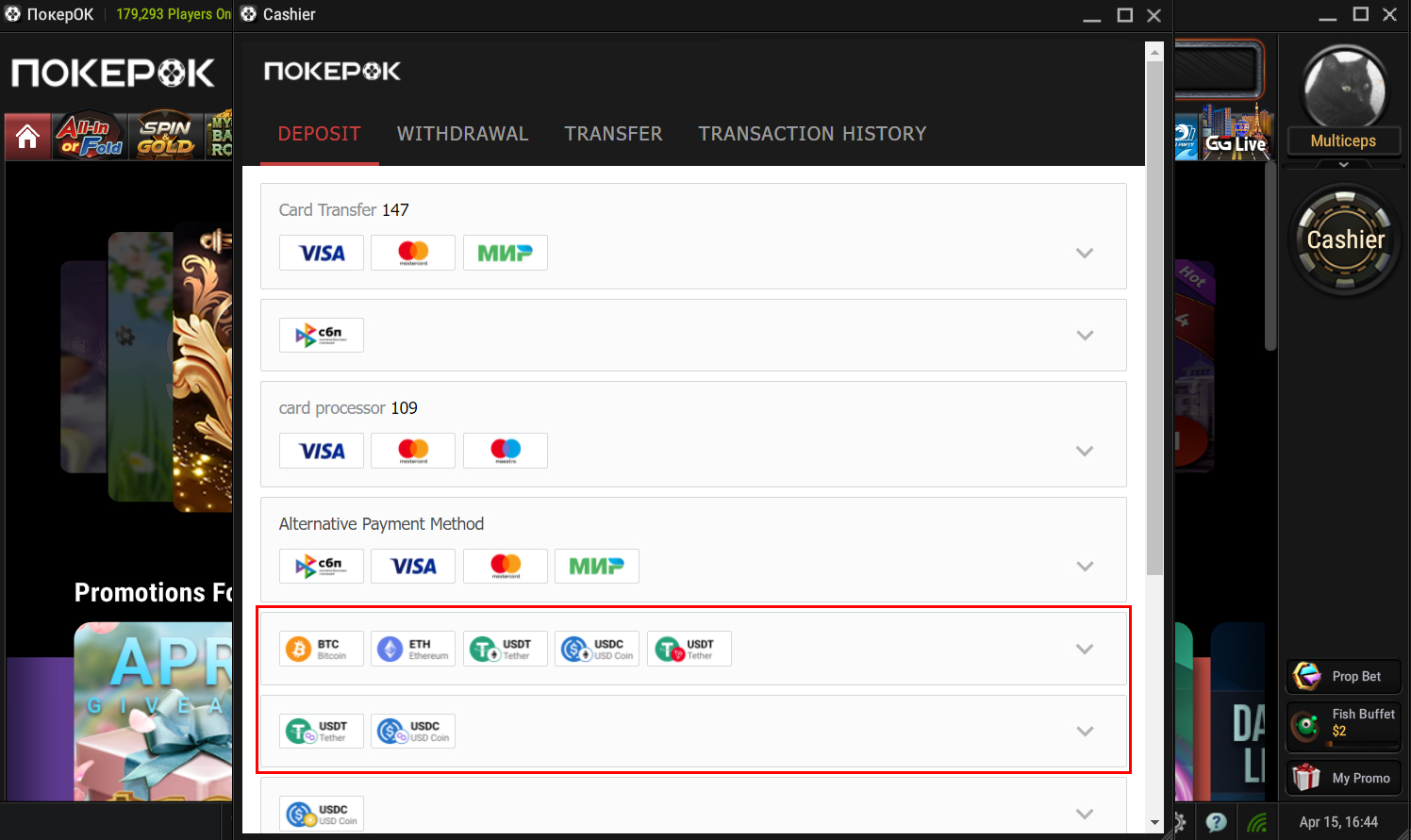
Task: Expand the Alternative Payment Method section
Action: (x=1085, y=567)
